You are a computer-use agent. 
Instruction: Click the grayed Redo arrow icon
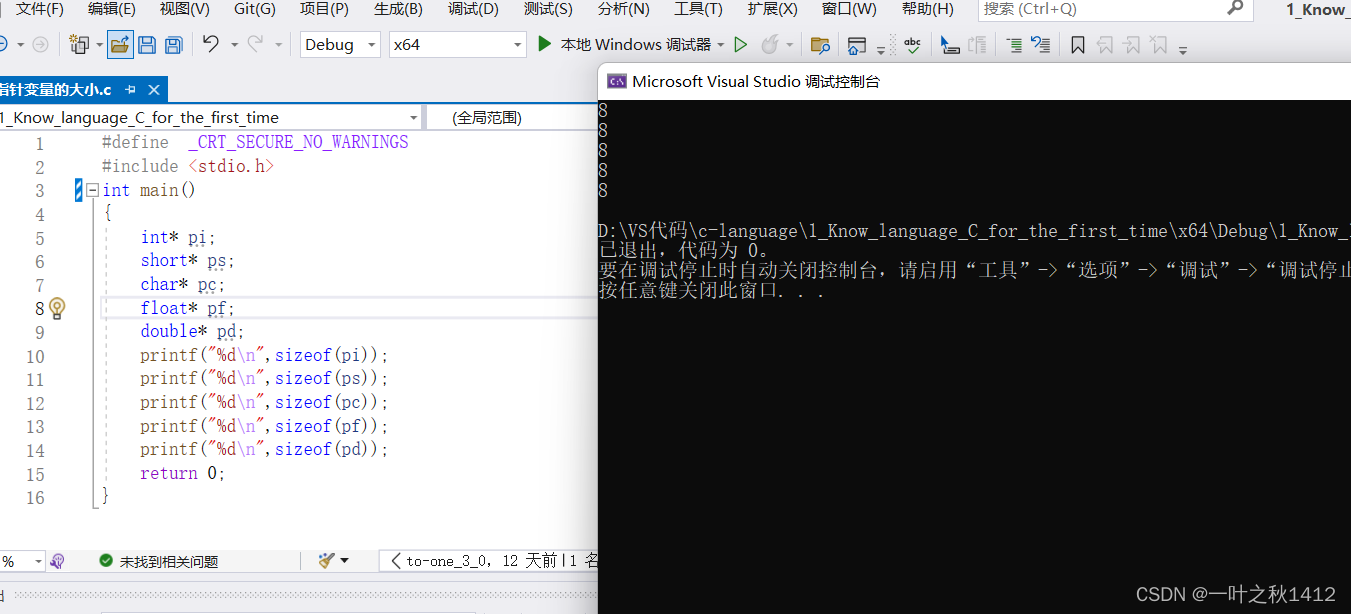pyautogui.click(x=255, y=44)
